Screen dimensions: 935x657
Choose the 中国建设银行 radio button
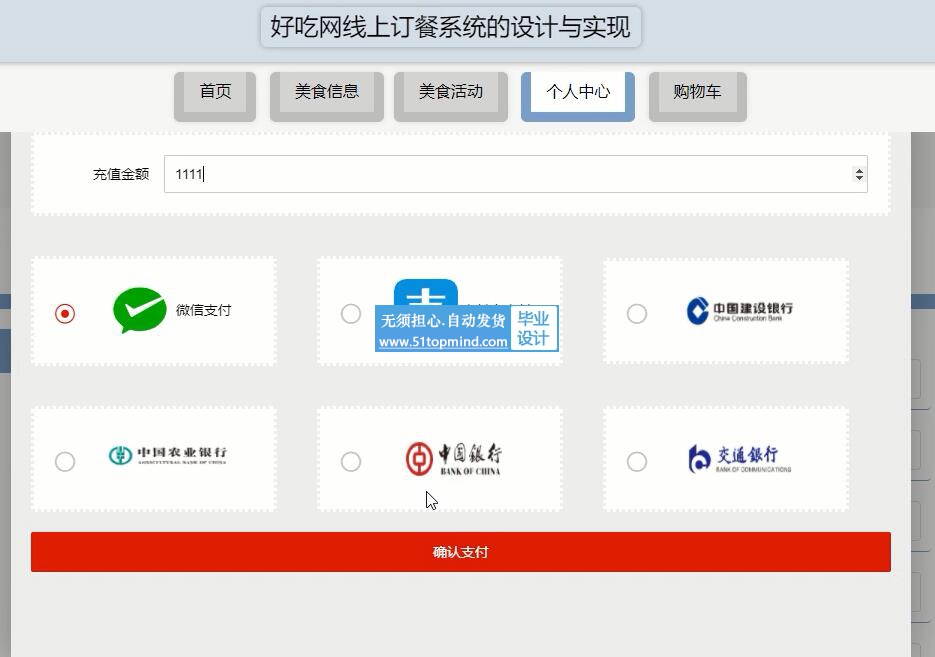tap(637, 314)
